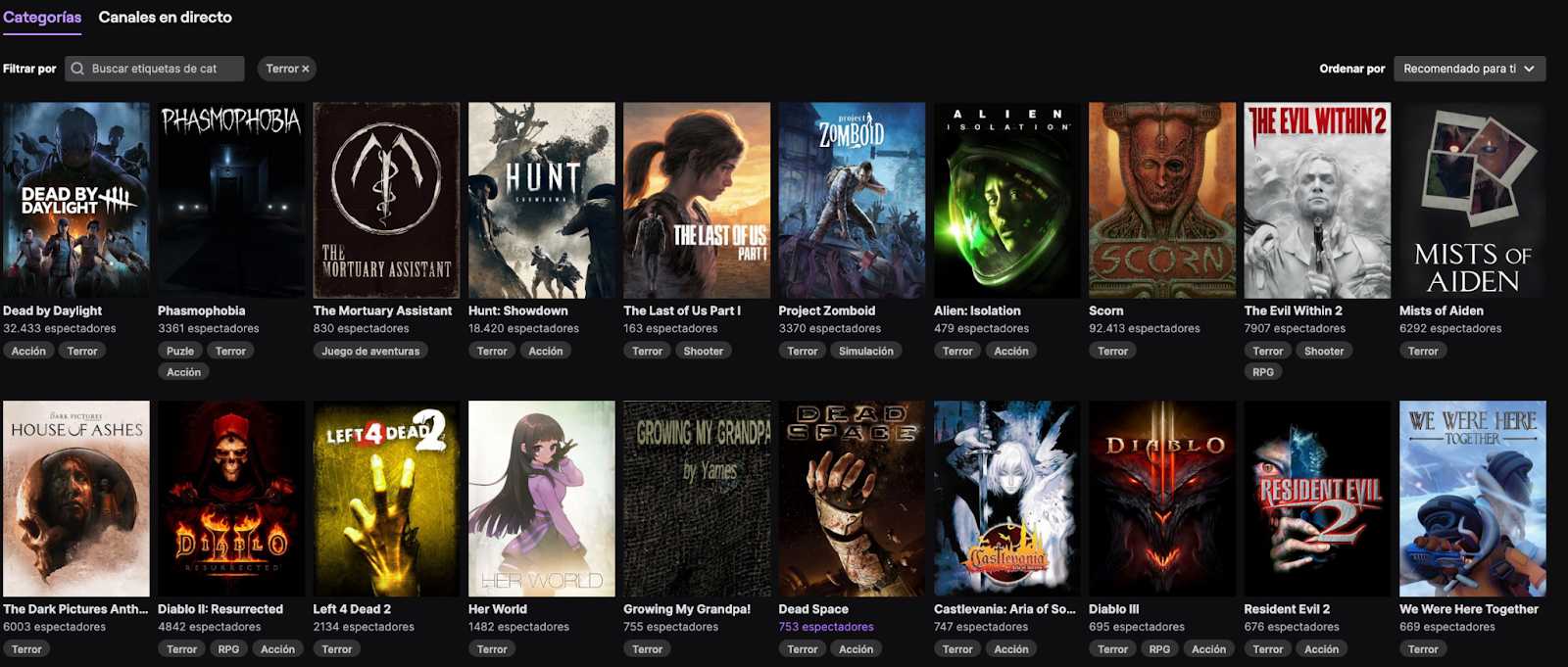Click 18.420 espectadores under Hunt: Showdown
Screen dimensions: 1568x667
click(x=523, y=329)
